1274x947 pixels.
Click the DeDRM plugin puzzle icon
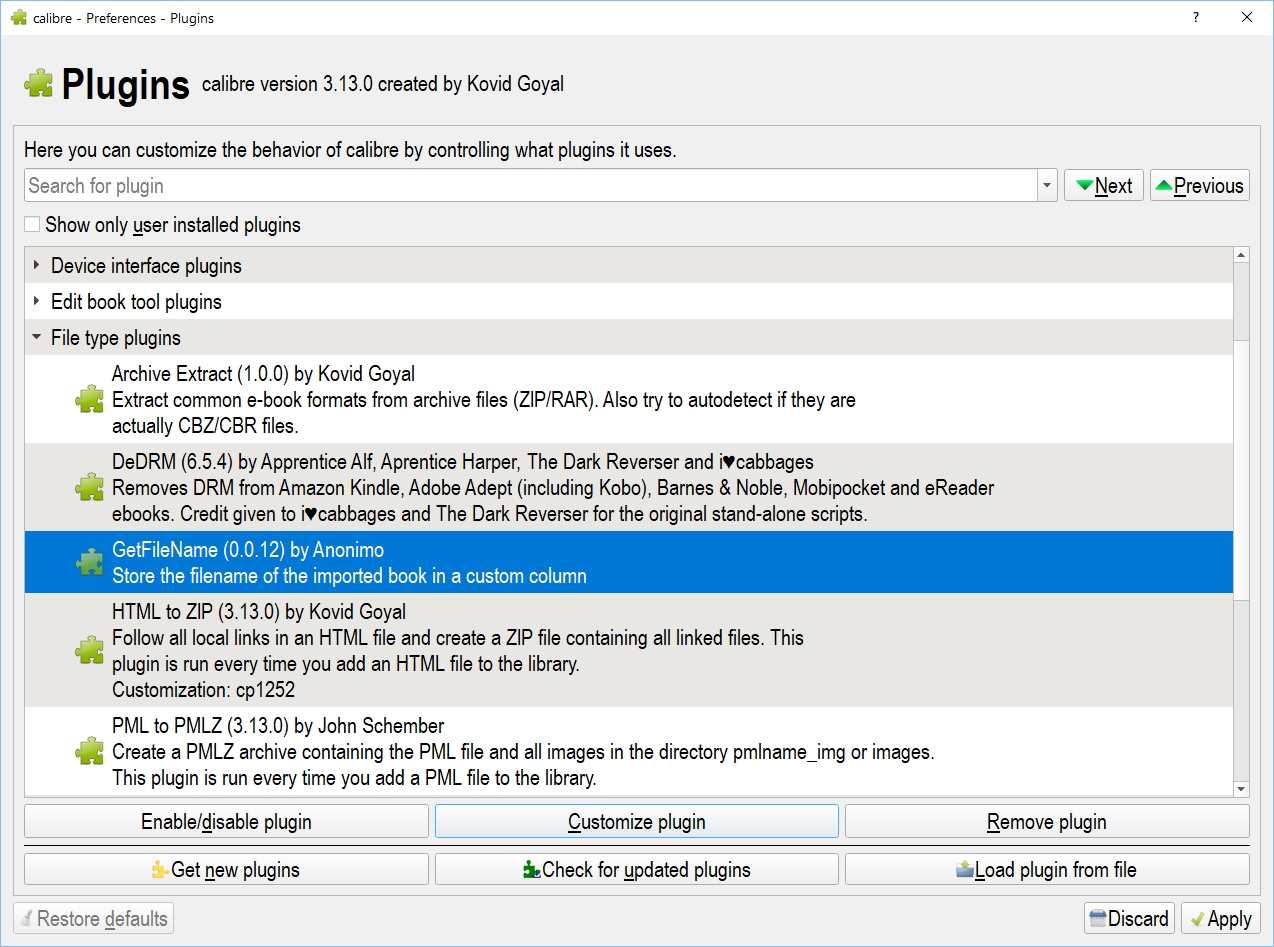[x=89, y=488]
